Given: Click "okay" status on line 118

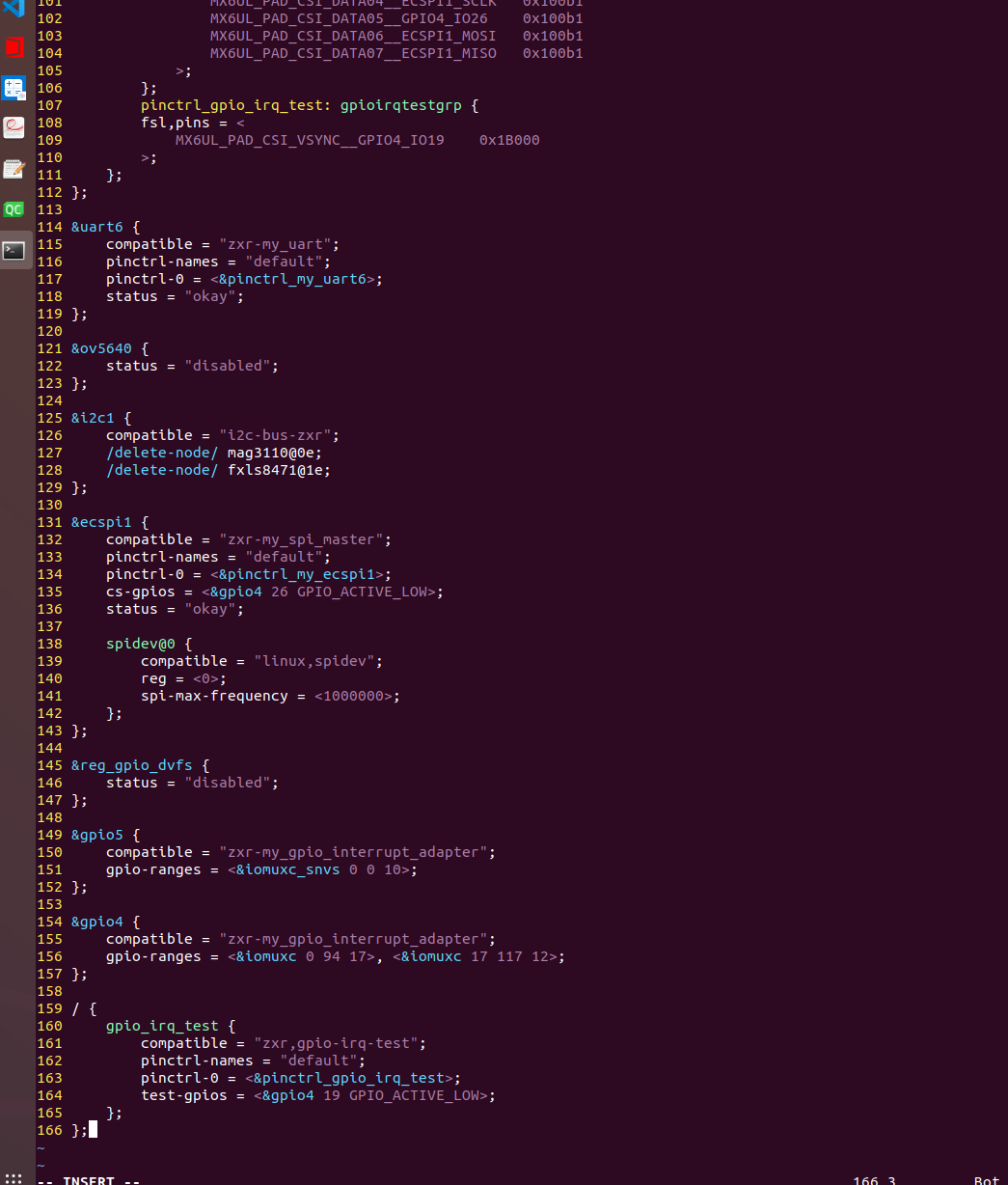Looking at the screenshot, I should coord(210,296).
